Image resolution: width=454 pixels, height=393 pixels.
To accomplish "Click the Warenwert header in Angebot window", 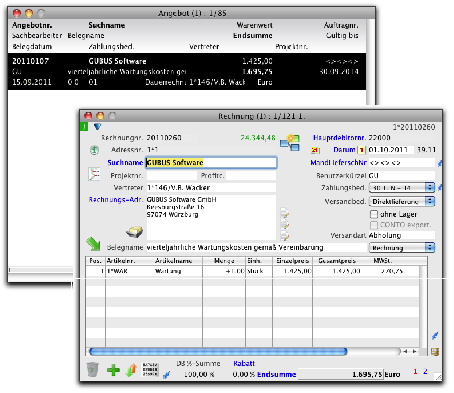I will (x=255, y=25).
